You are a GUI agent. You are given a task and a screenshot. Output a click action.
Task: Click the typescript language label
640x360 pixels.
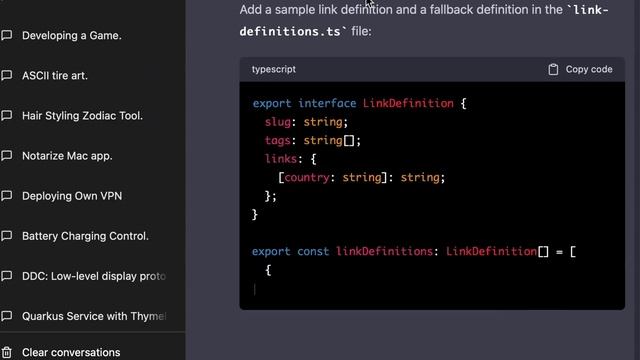pyautogui.click(x=273, y=69)
